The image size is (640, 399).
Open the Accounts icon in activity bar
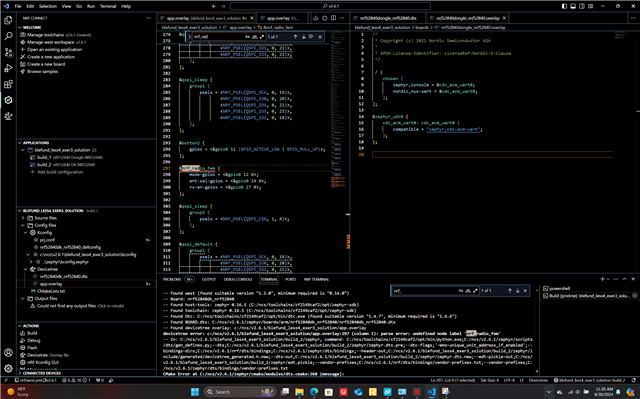[x=8, y=352]
